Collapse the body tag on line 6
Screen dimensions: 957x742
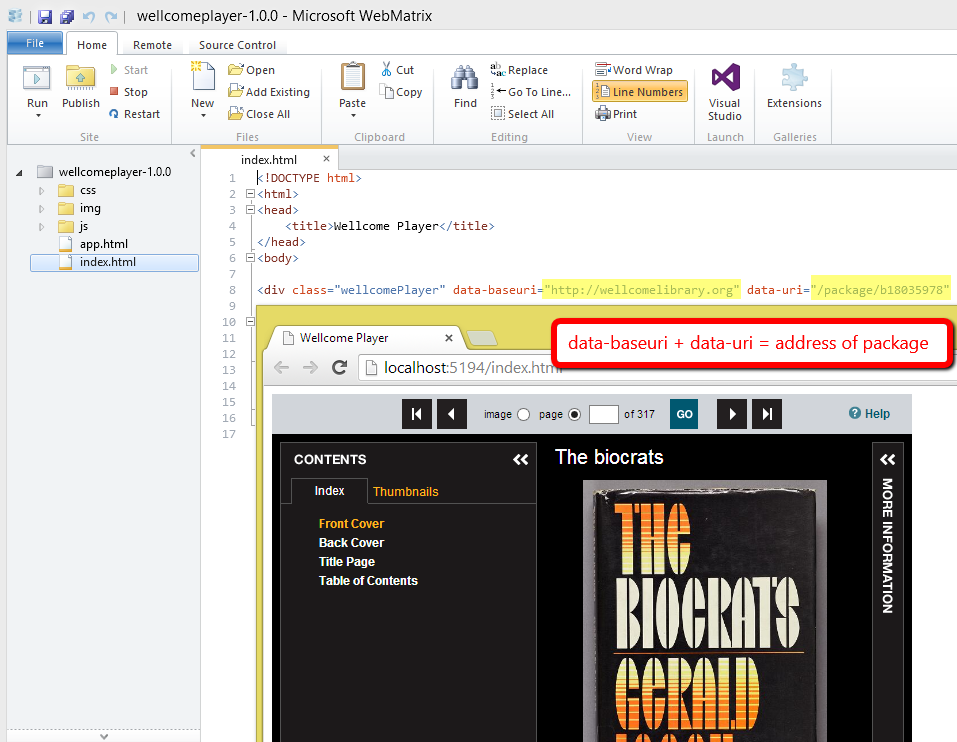[250, 258]
